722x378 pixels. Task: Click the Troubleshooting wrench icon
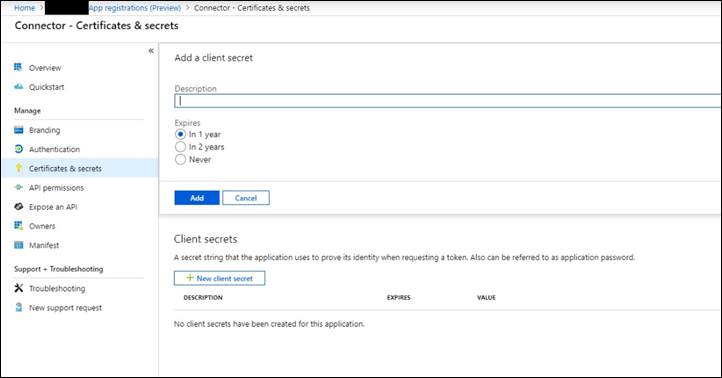pyautogui.click(x=18, y=288)
